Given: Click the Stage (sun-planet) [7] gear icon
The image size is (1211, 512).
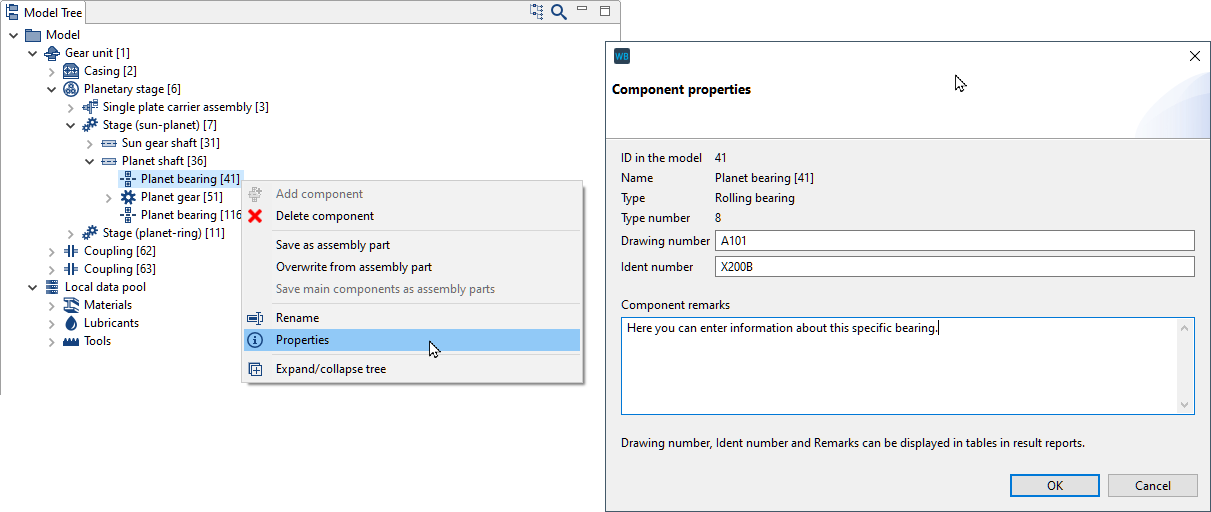Looking at the screenshot, I should 90,125.
